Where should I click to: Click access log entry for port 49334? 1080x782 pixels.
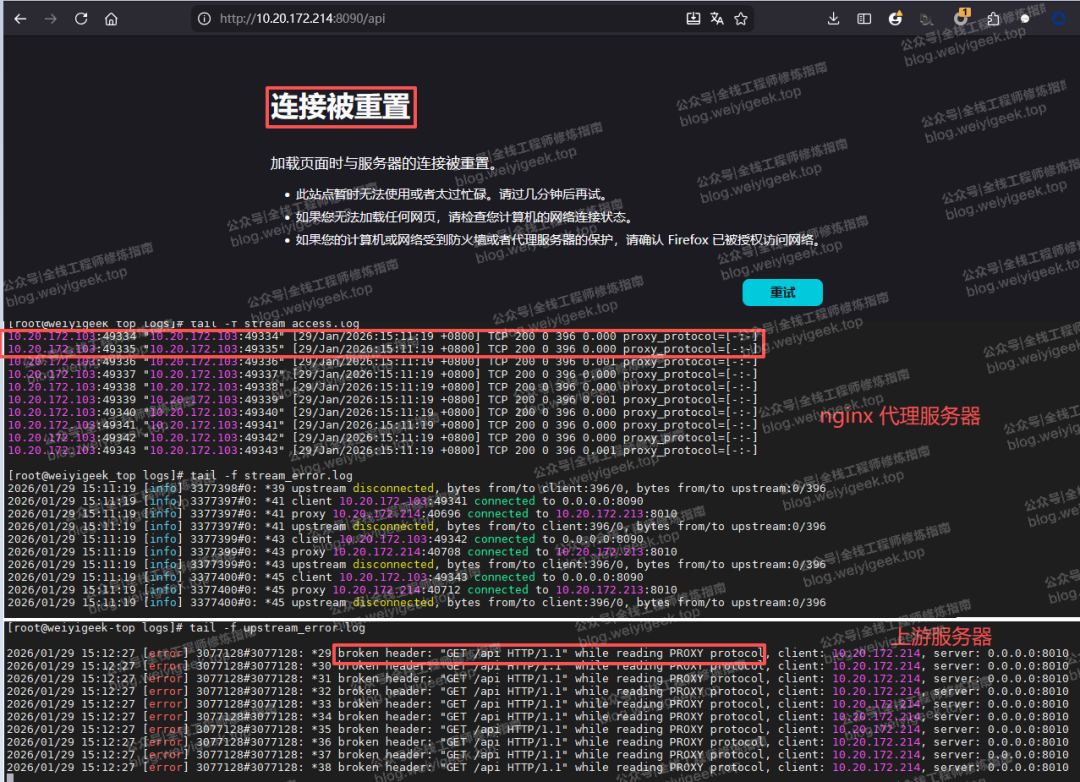[382, 336]
